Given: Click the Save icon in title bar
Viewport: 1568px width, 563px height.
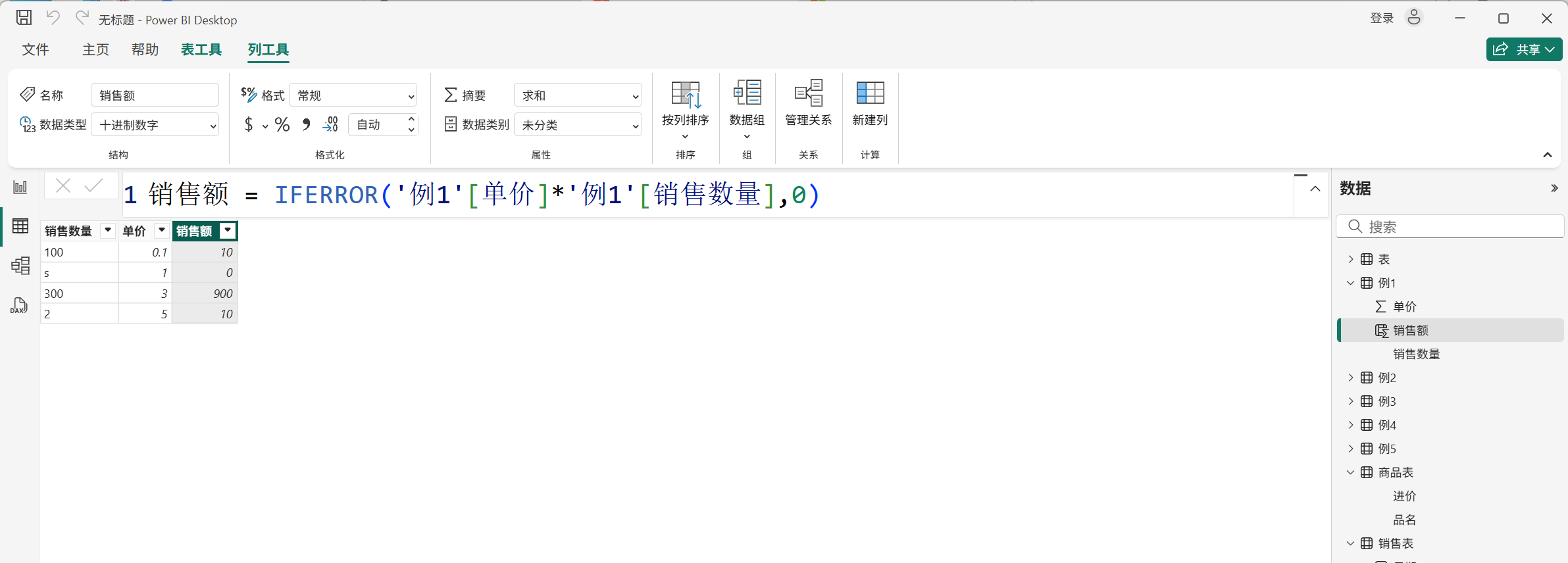Looking at the screenshot, I should [x=24, y=18].
